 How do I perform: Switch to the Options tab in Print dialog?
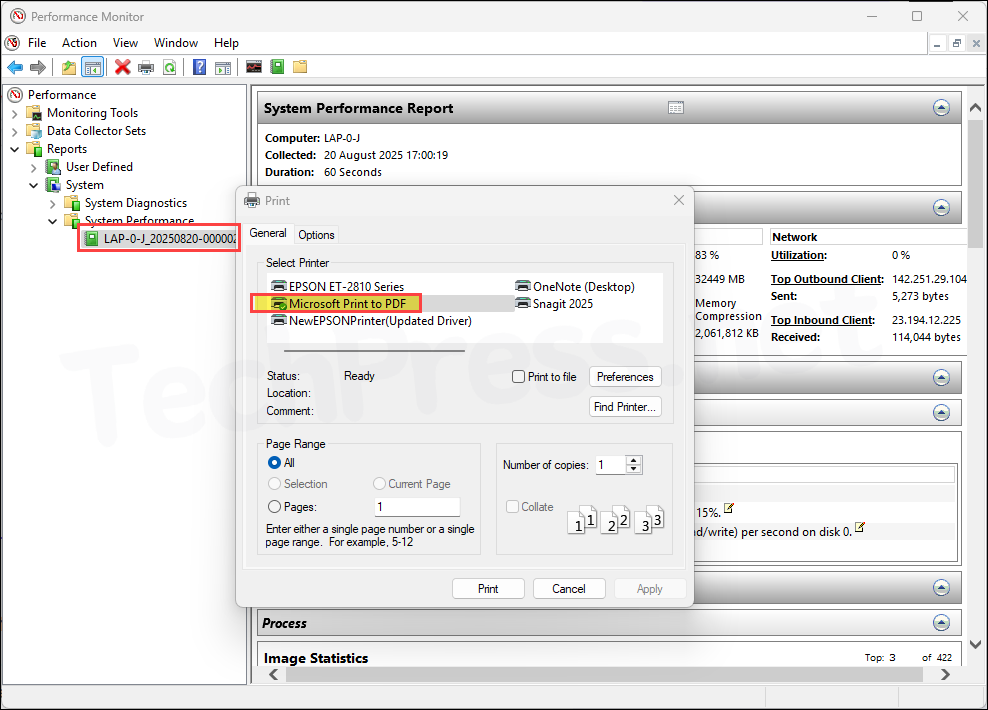tap(316, 235)
